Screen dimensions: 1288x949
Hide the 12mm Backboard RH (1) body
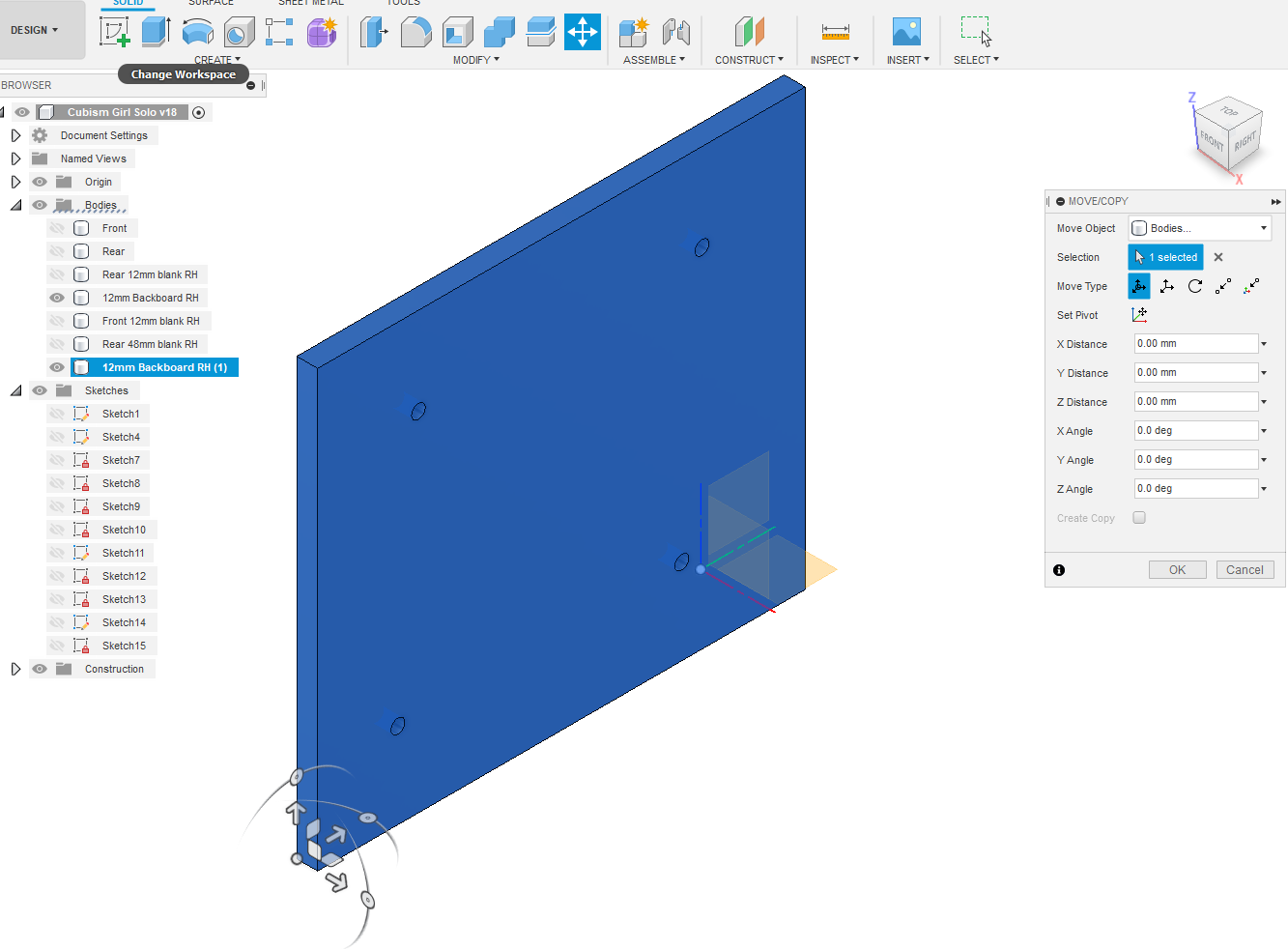(x=57, y=367)
